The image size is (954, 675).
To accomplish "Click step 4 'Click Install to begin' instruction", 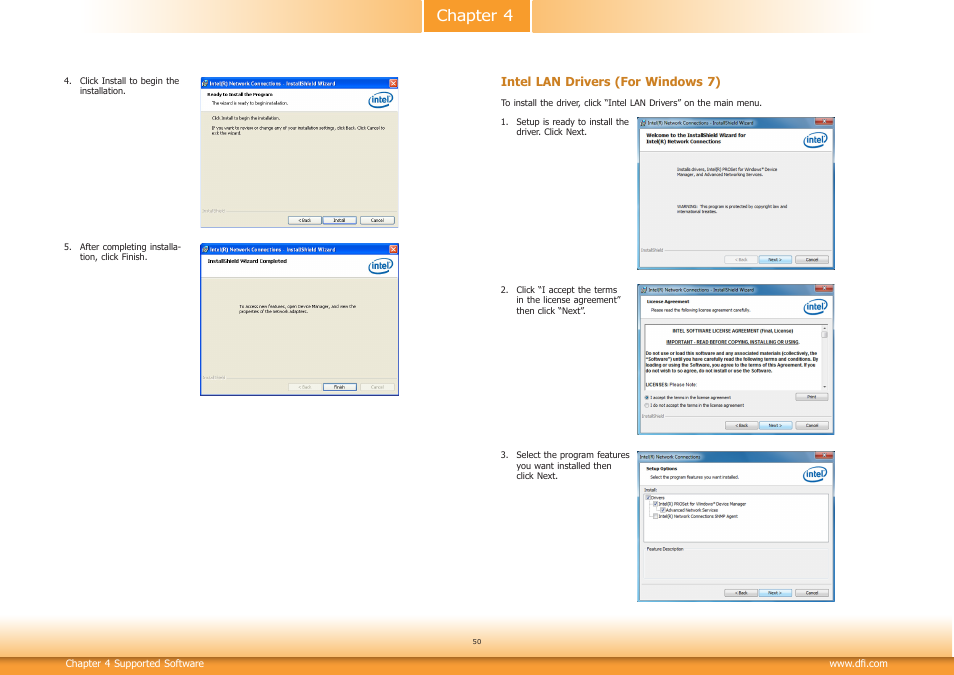I will point(129,86).
